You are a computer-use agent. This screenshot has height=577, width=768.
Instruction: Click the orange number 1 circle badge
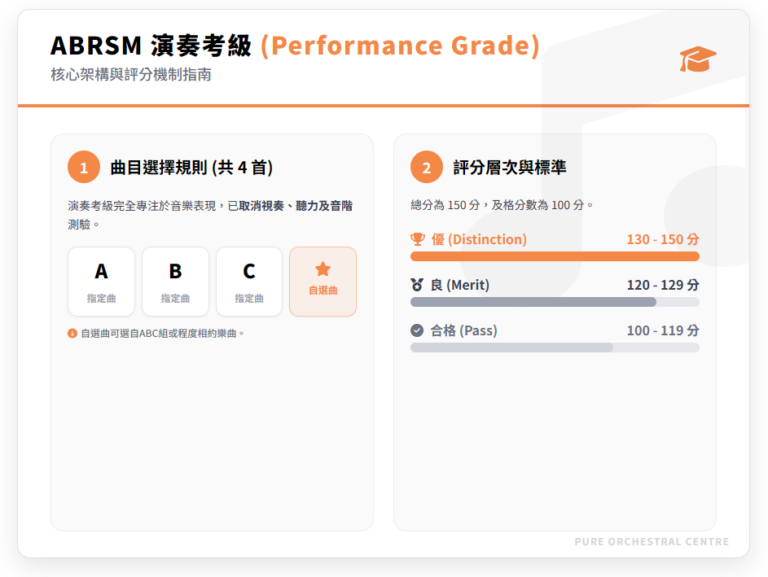[84, 167]
